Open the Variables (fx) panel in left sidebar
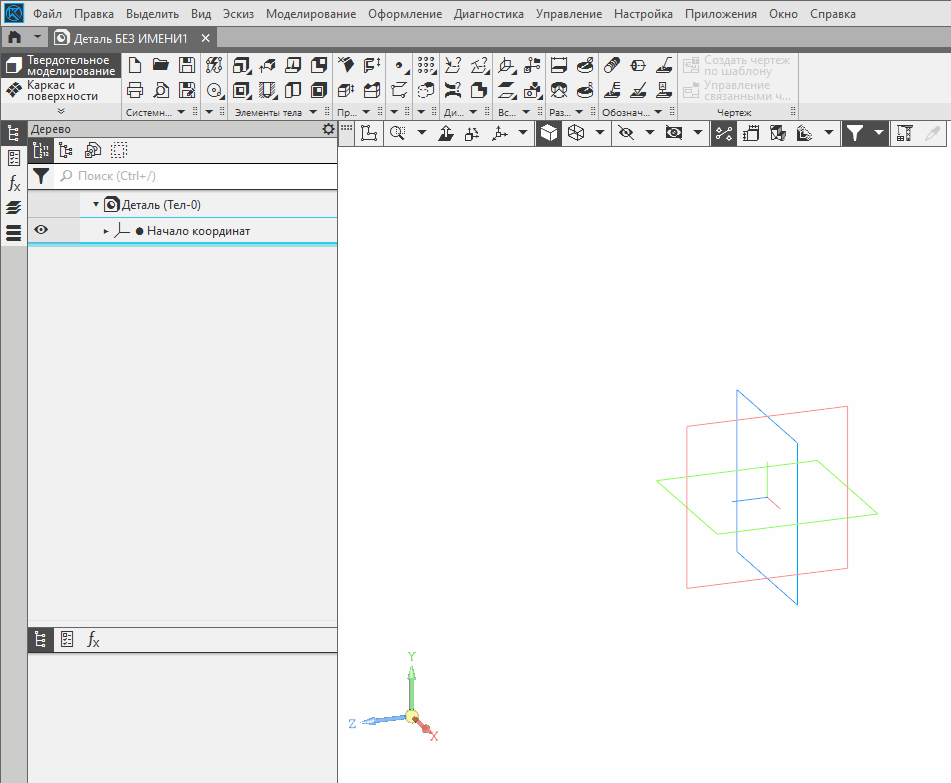Screen dimensions: 951x783 14,183
